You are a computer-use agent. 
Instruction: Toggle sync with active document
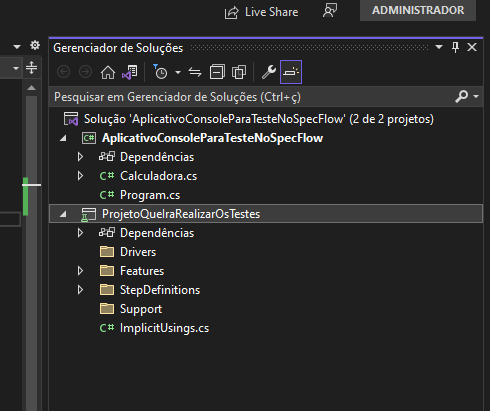pos(195,72)
